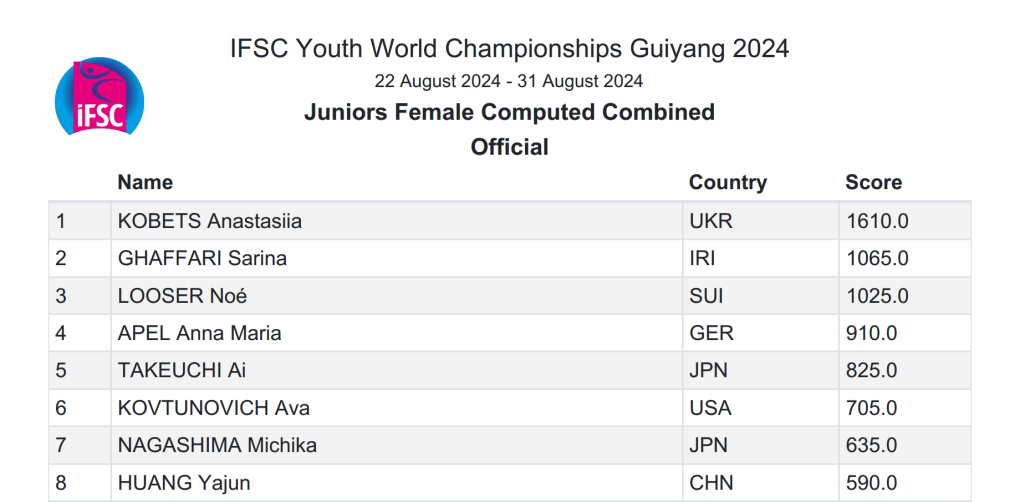Select APEL Anna Maria name cell
Screen dimensions: 1020x502
coord(397,334)
